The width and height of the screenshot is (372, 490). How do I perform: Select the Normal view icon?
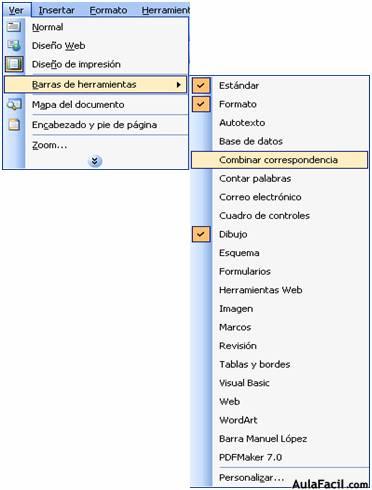(14, 26)
